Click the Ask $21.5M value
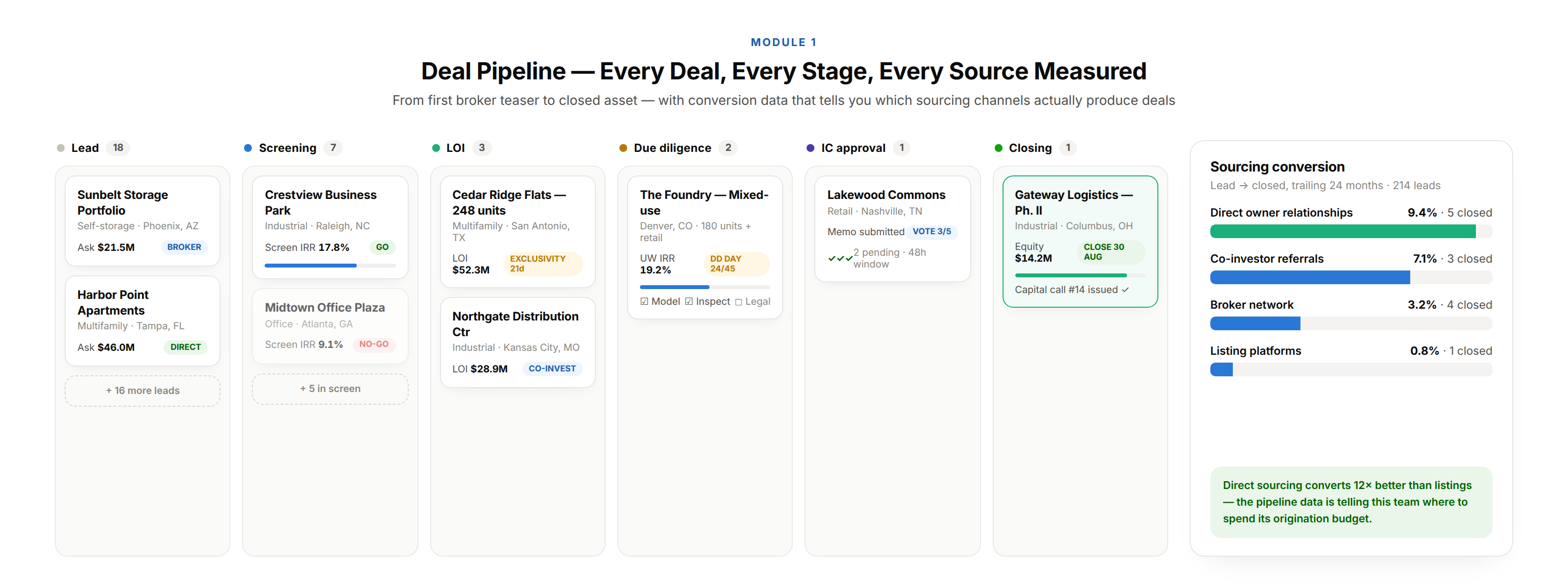1568x588 pixels. pyautogui.click(x=106, y=248)
